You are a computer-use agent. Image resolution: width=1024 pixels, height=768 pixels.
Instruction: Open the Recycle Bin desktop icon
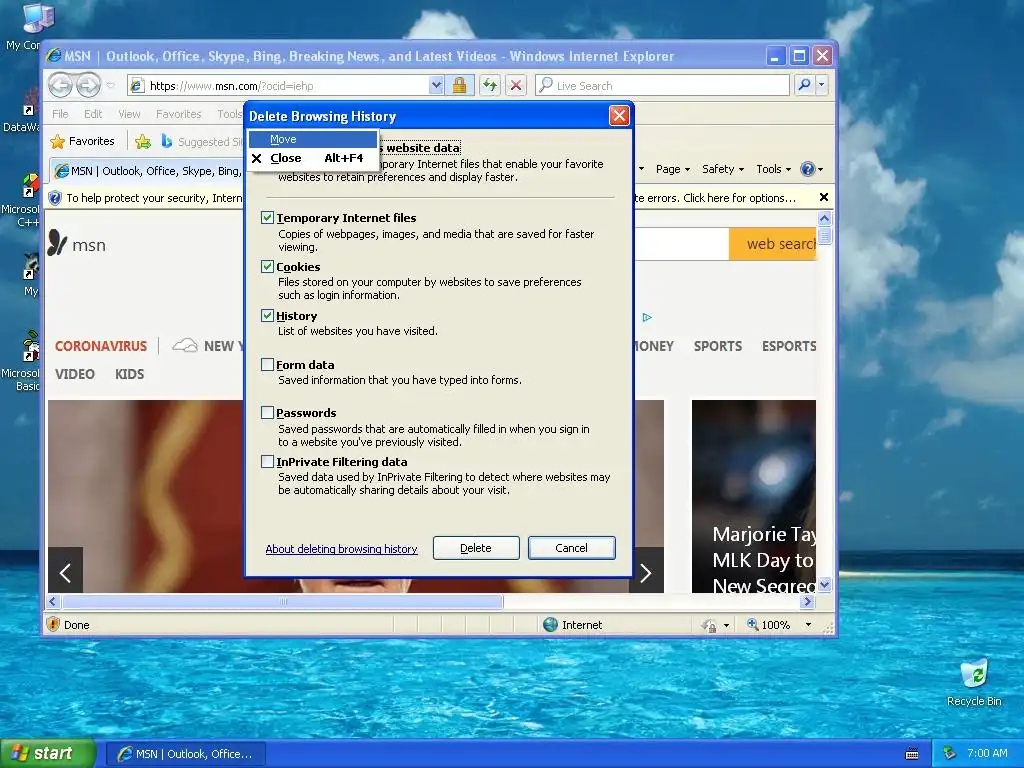coord(974,683)
